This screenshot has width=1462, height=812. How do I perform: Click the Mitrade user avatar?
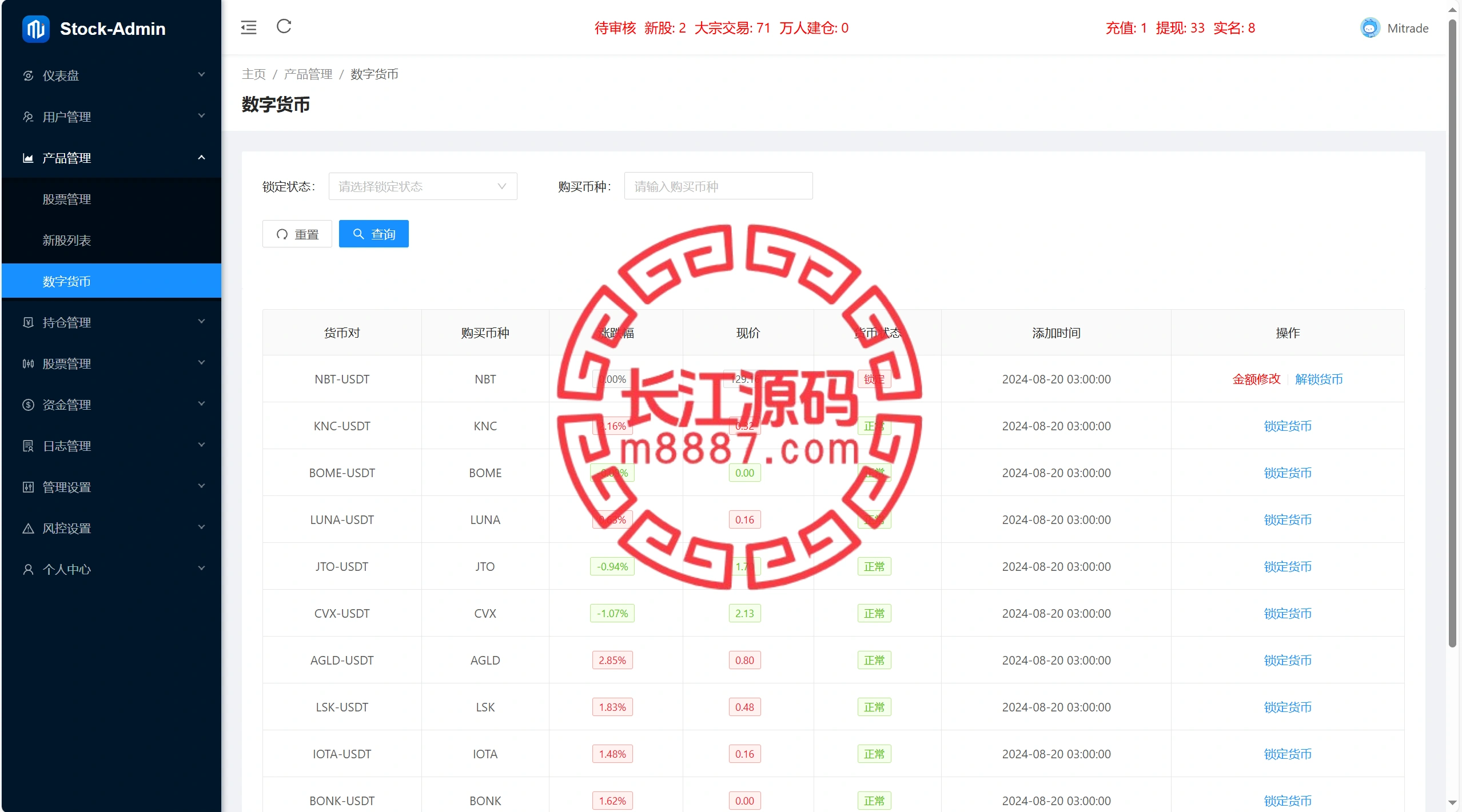(1370, 28)
